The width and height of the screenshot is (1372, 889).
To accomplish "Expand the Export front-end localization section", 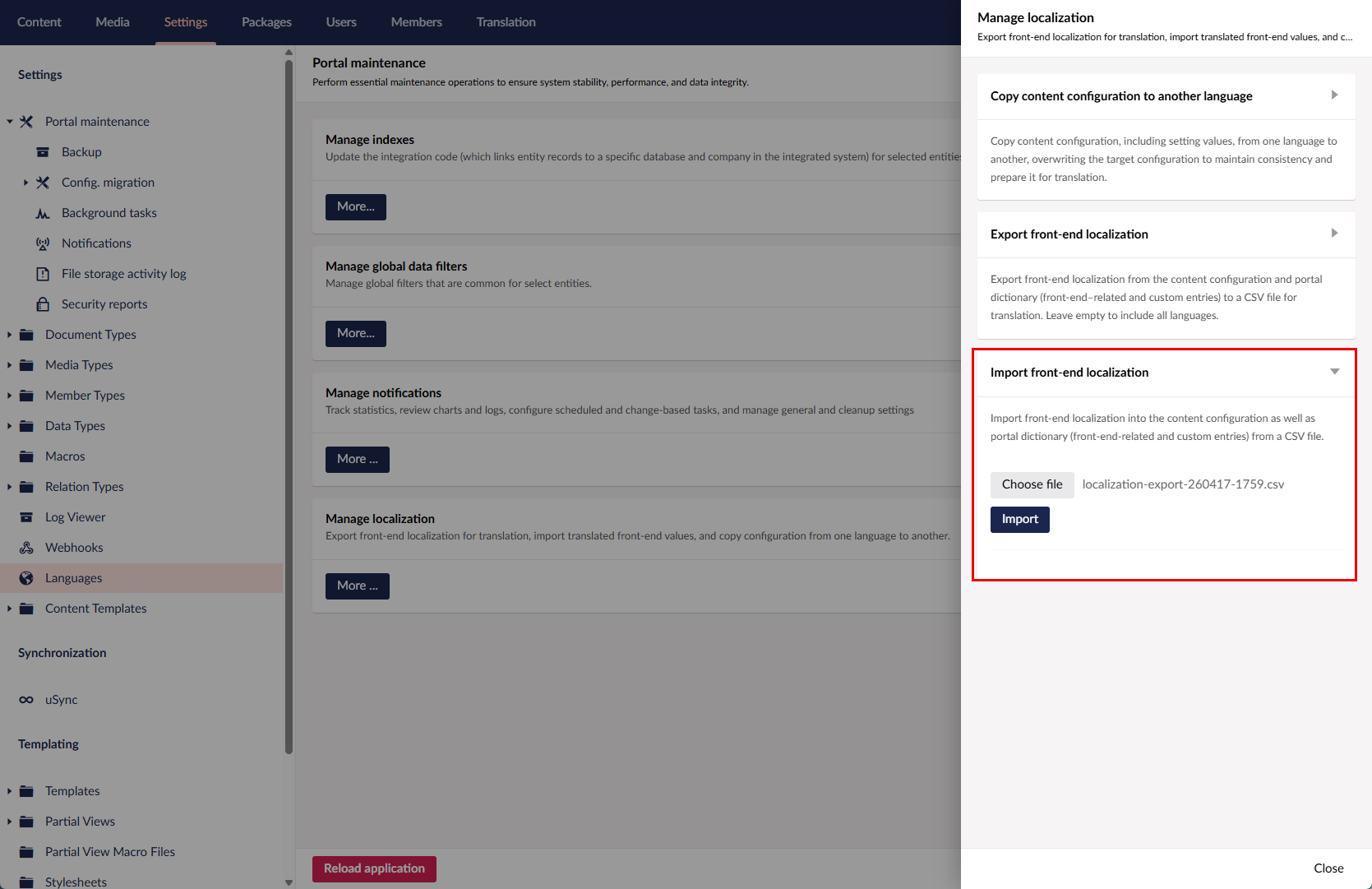I will click(1334, 234).
